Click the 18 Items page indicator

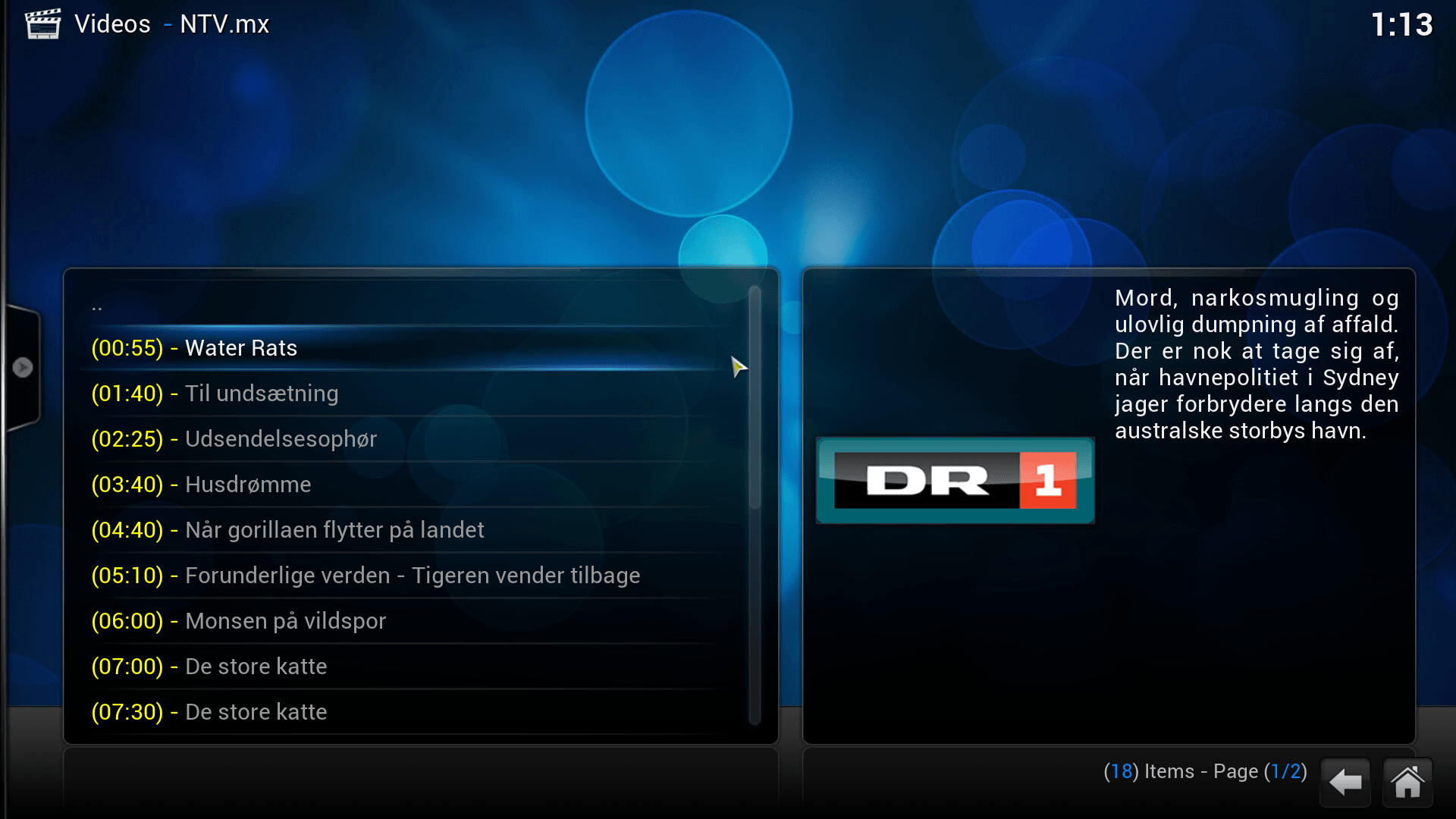(1204, 772)
